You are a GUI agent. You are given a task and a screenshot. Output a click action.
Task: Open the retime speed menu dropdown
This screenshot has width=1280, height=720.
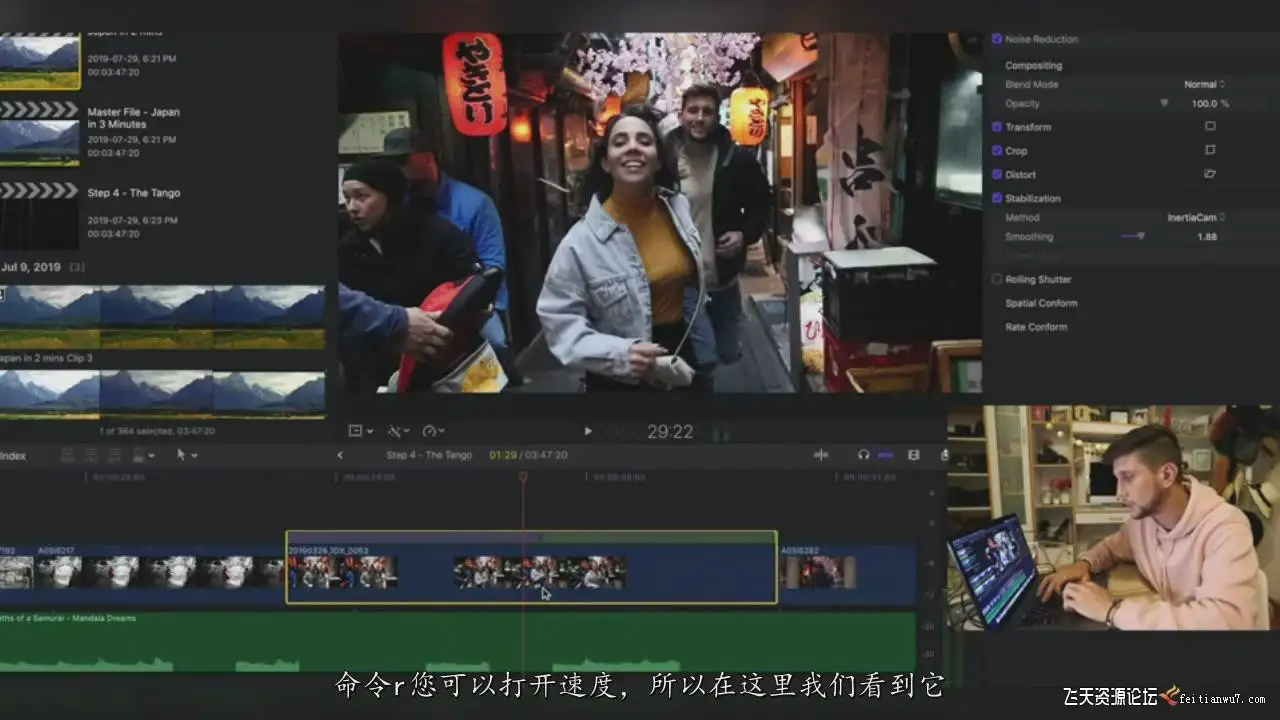coord(433,431)
